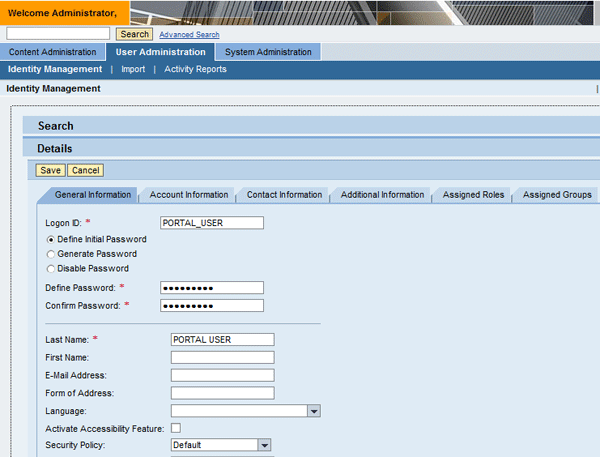
Task: Click the Logon ID input field
Action: tap(211, 223)
